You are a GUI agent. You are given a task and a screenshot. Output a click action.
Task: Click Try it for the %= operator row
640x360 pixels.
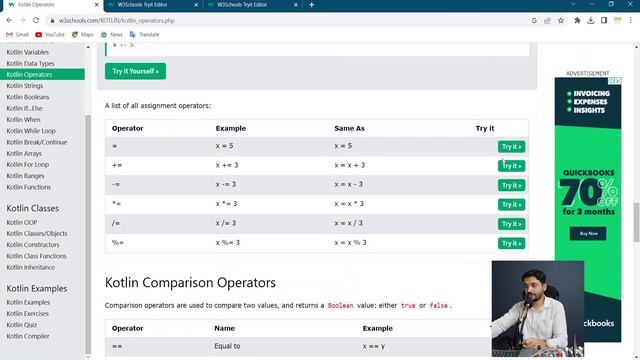point(511,243)
